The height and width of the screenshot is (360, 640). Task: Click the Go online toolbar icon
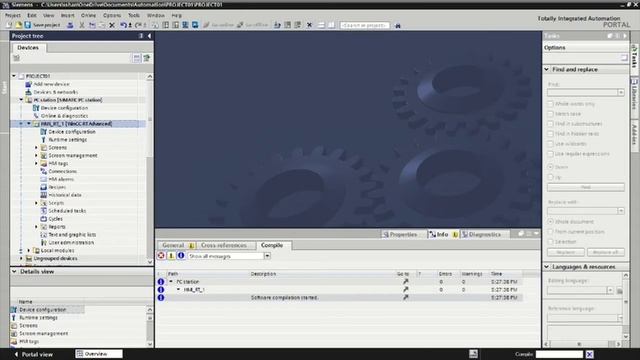coord(207,25)
